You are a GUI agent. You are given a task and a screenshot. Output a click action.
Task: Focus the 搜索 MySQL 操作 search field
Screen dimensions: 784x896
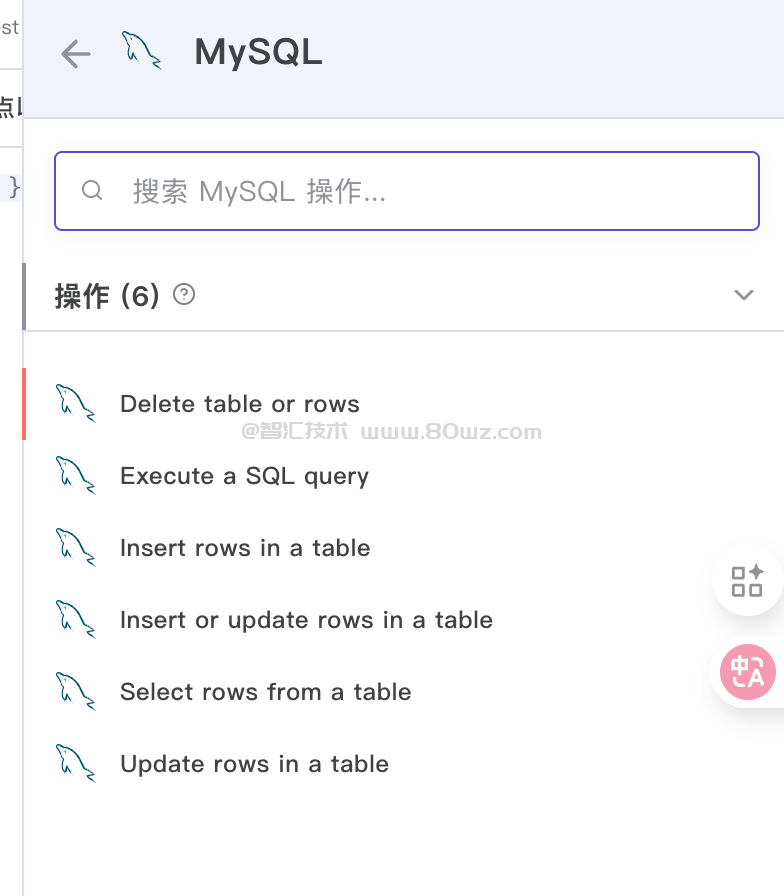coord(420,191)
